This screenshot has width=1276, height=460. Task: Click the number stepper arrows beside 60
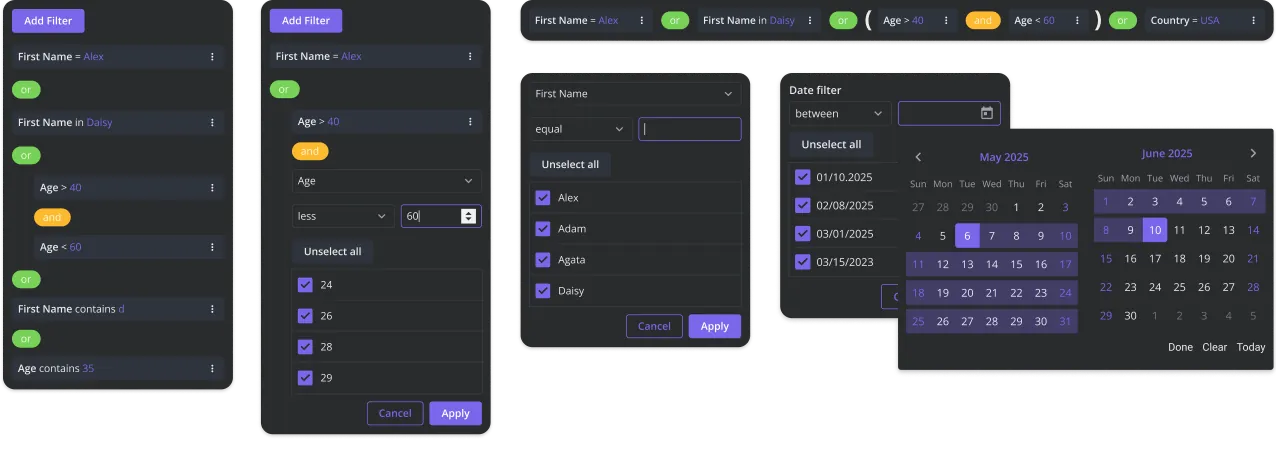point(468,216)
